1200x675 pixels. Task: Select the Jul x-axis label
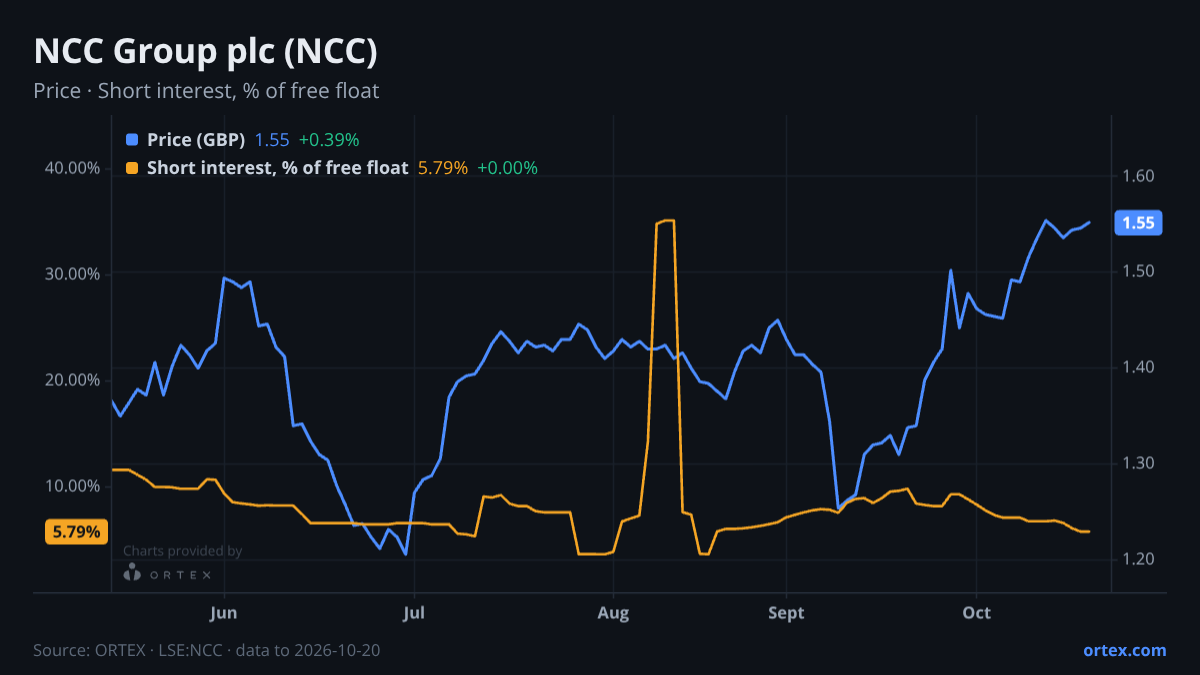tap(414, 612)
